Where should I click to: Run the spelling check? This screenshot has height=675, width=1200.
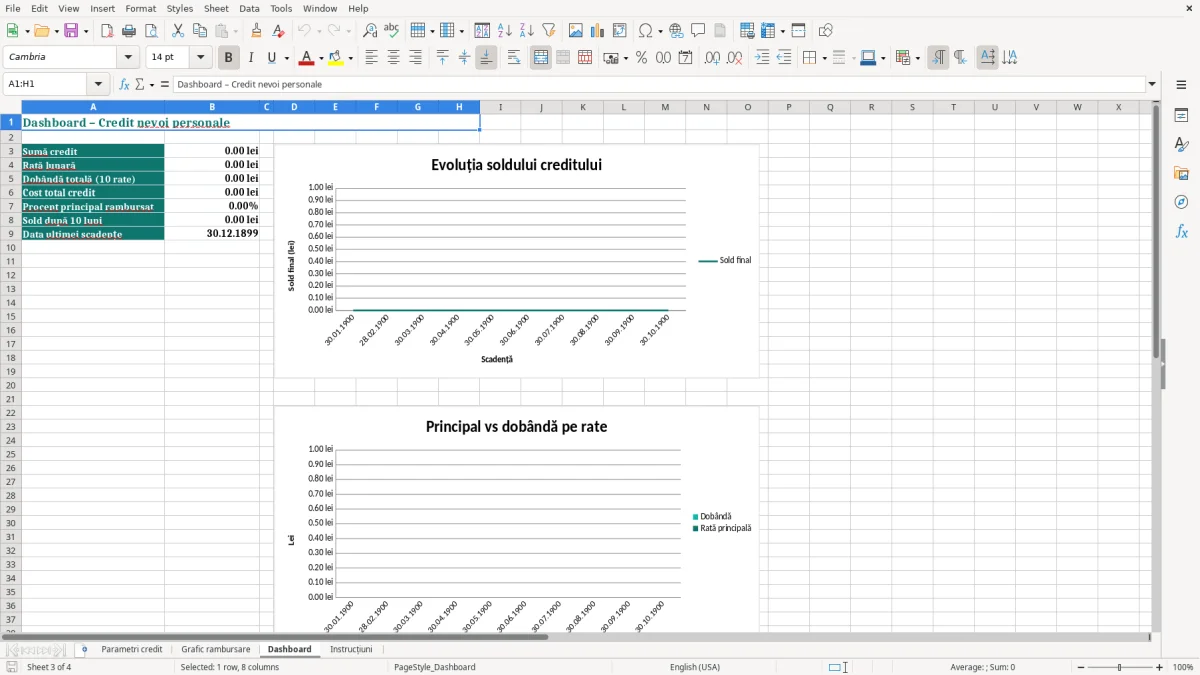tap(392, 31)
